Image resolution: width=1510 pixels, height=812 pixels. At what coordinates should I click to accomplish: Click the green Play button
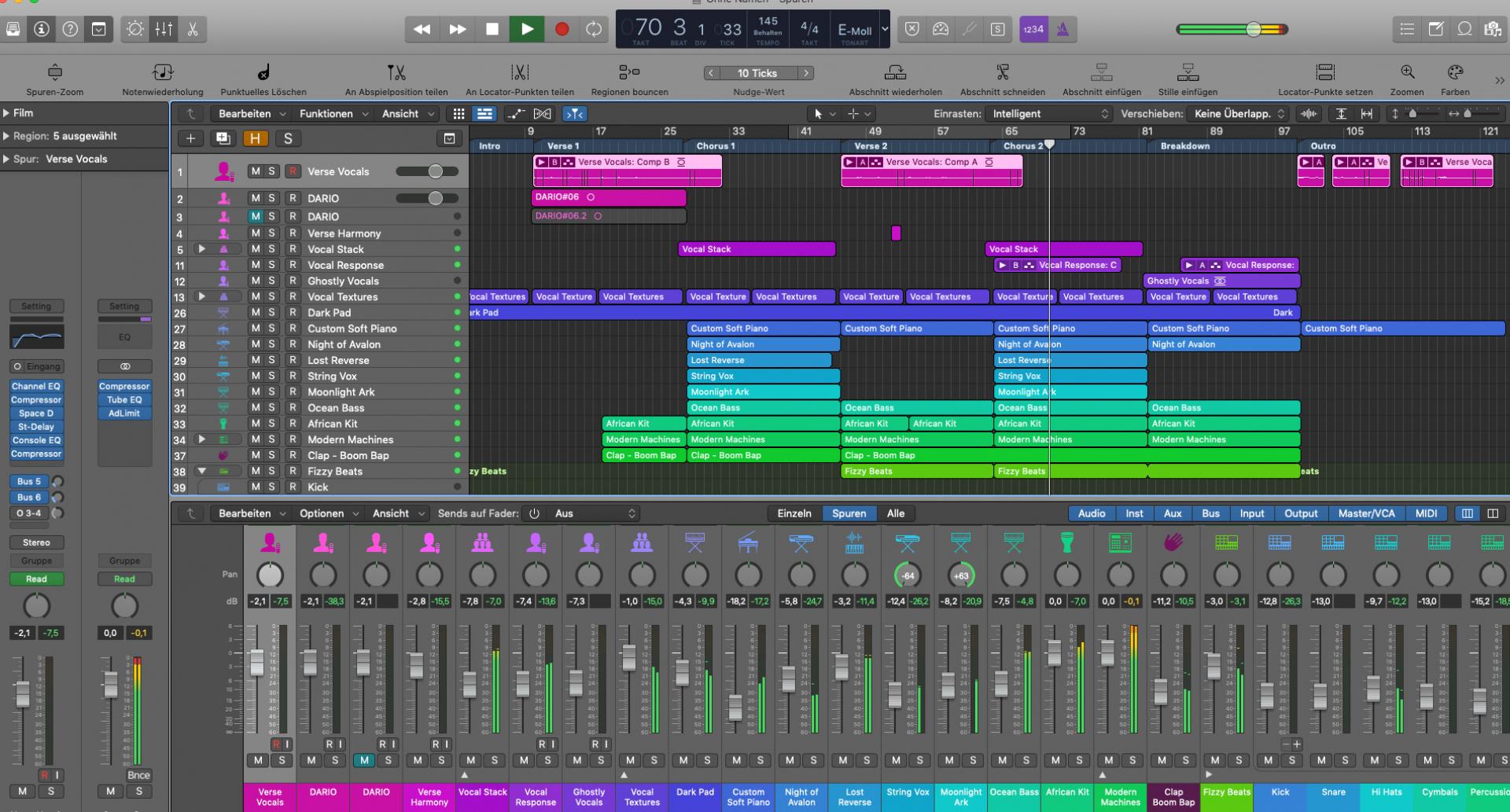coord(527,29)
